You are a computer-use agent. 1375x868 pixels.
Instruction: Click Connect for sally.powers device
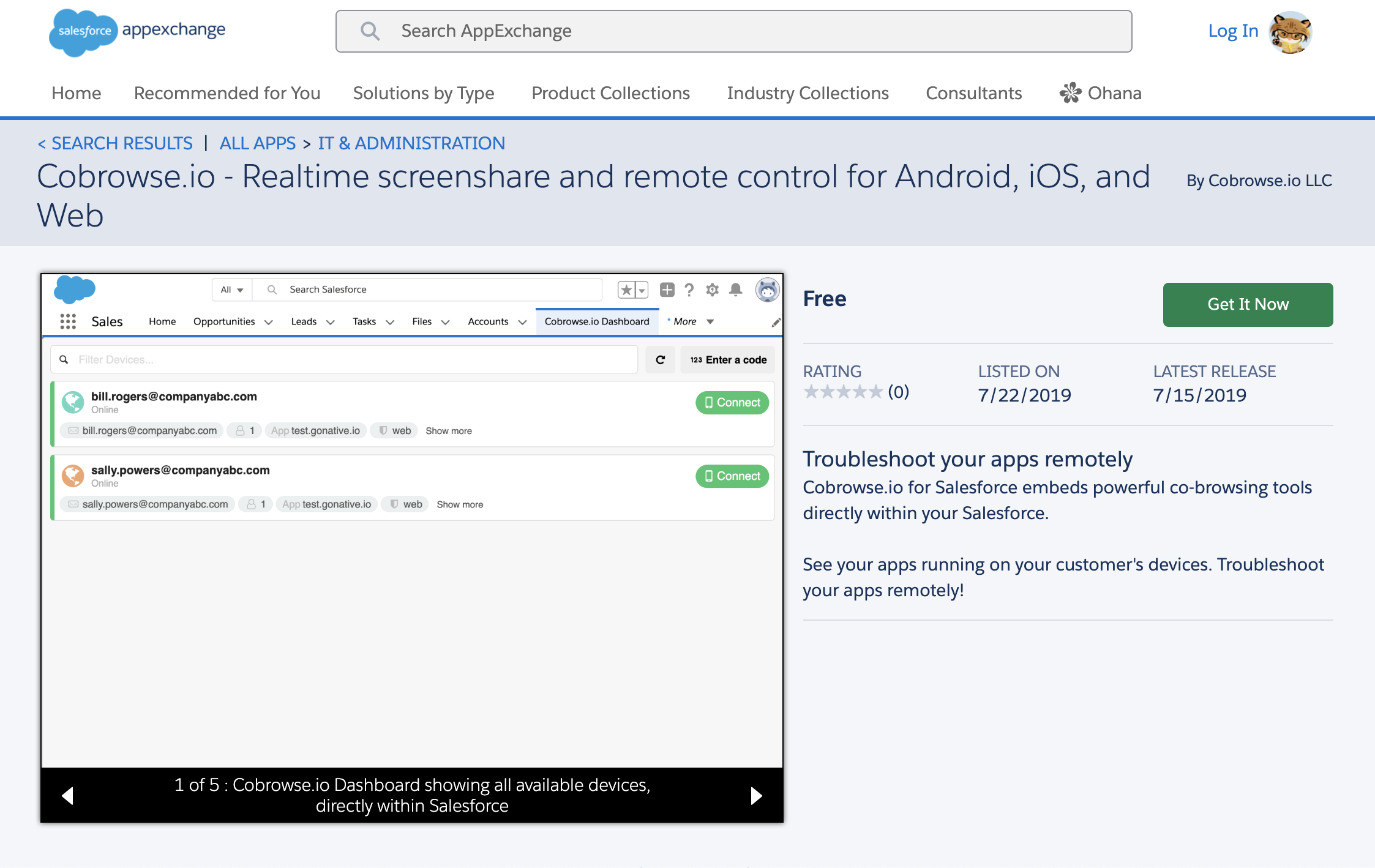pos(732,476)
